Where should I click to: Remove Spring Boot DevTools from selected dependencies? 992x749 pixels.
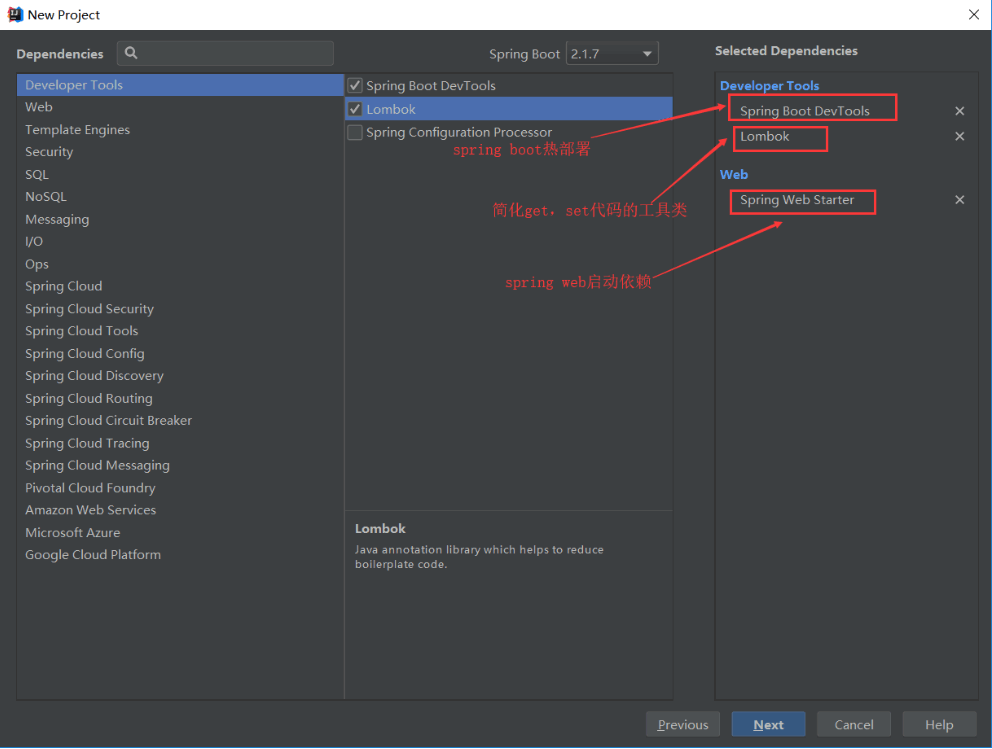tap(959, 111)
